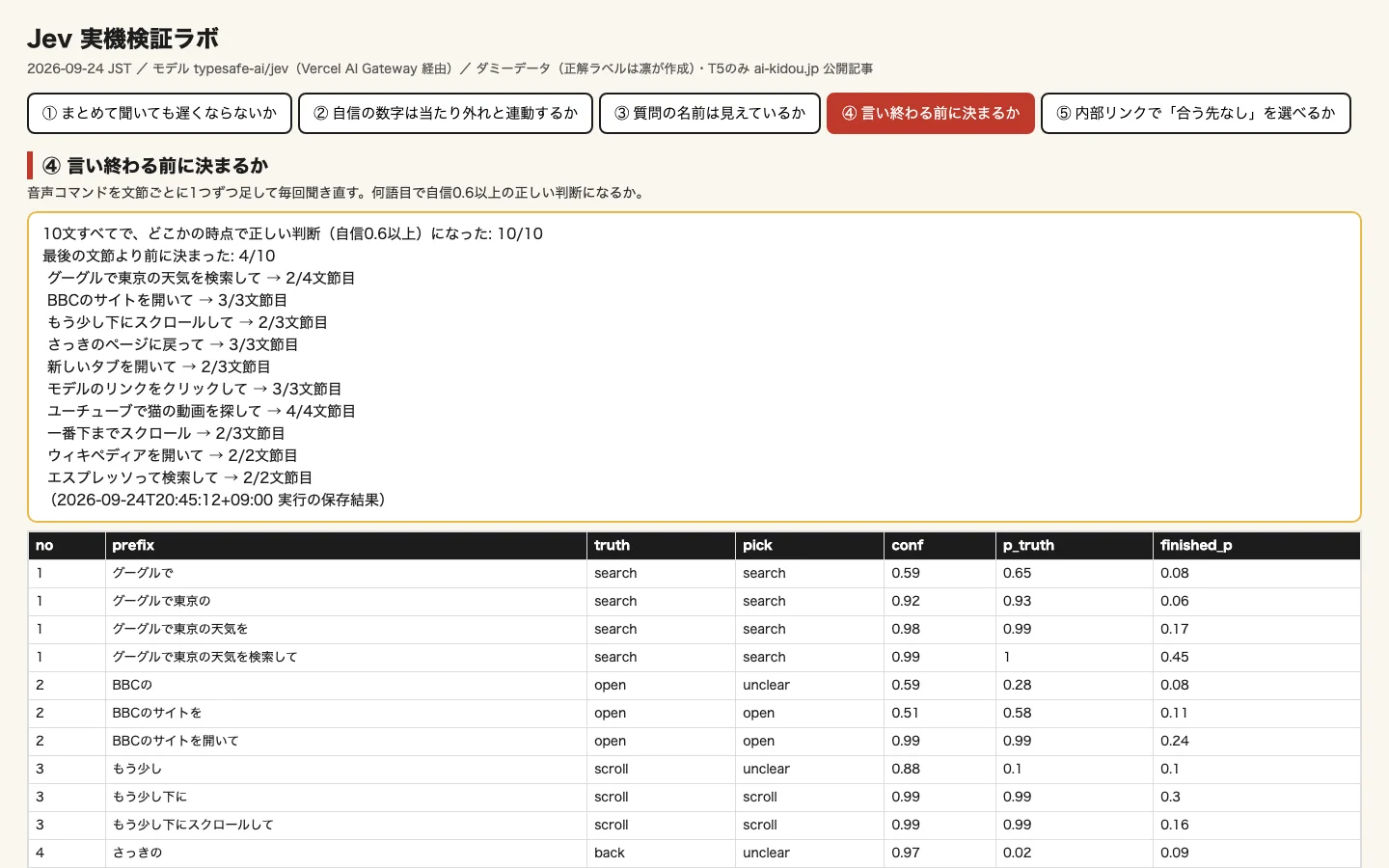Viewport: 1389px width, 868px height.
Task: Click the description text under the section heading
Action: click(x=338, y=193)
